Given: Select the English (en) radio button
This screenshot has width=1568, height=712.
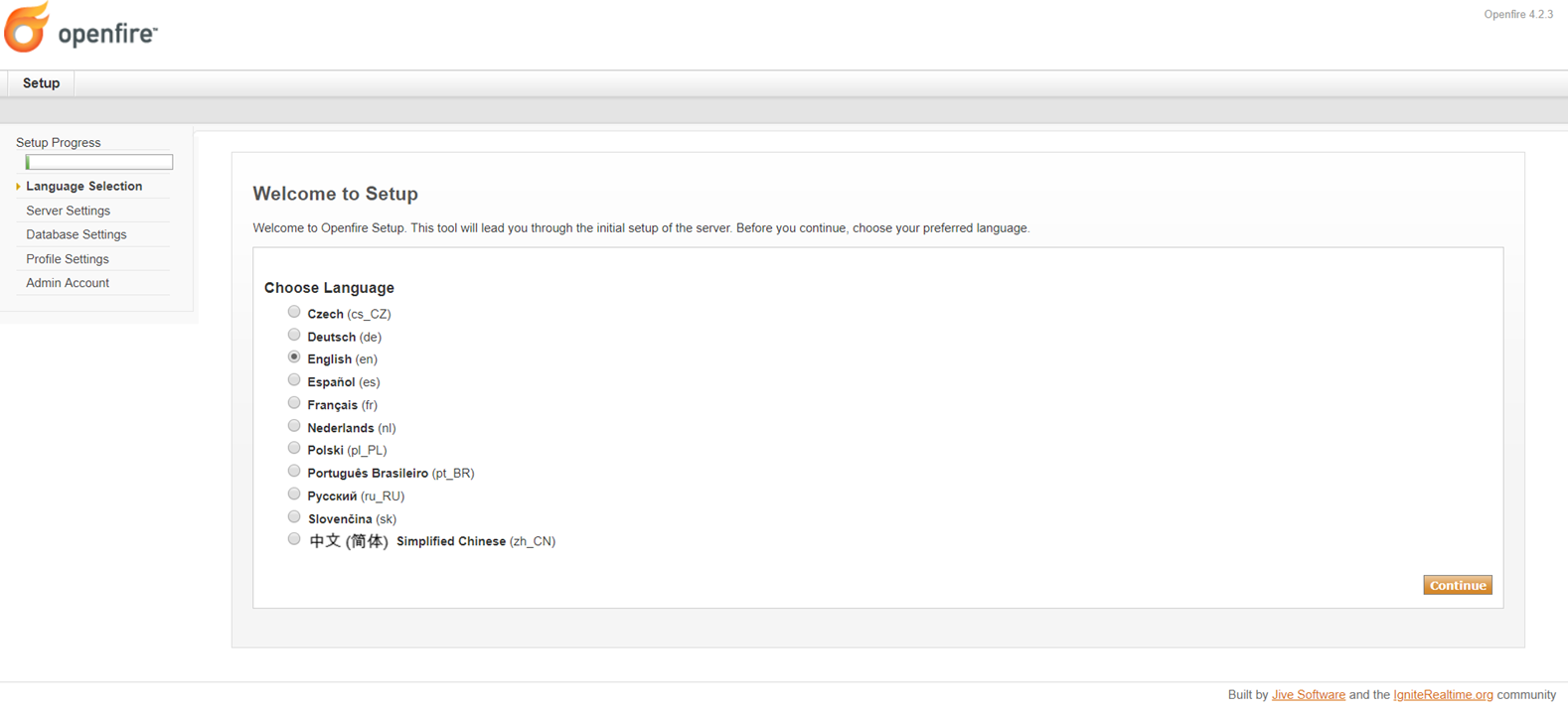Looking at the screenshot, I should (x=294, y=357).
